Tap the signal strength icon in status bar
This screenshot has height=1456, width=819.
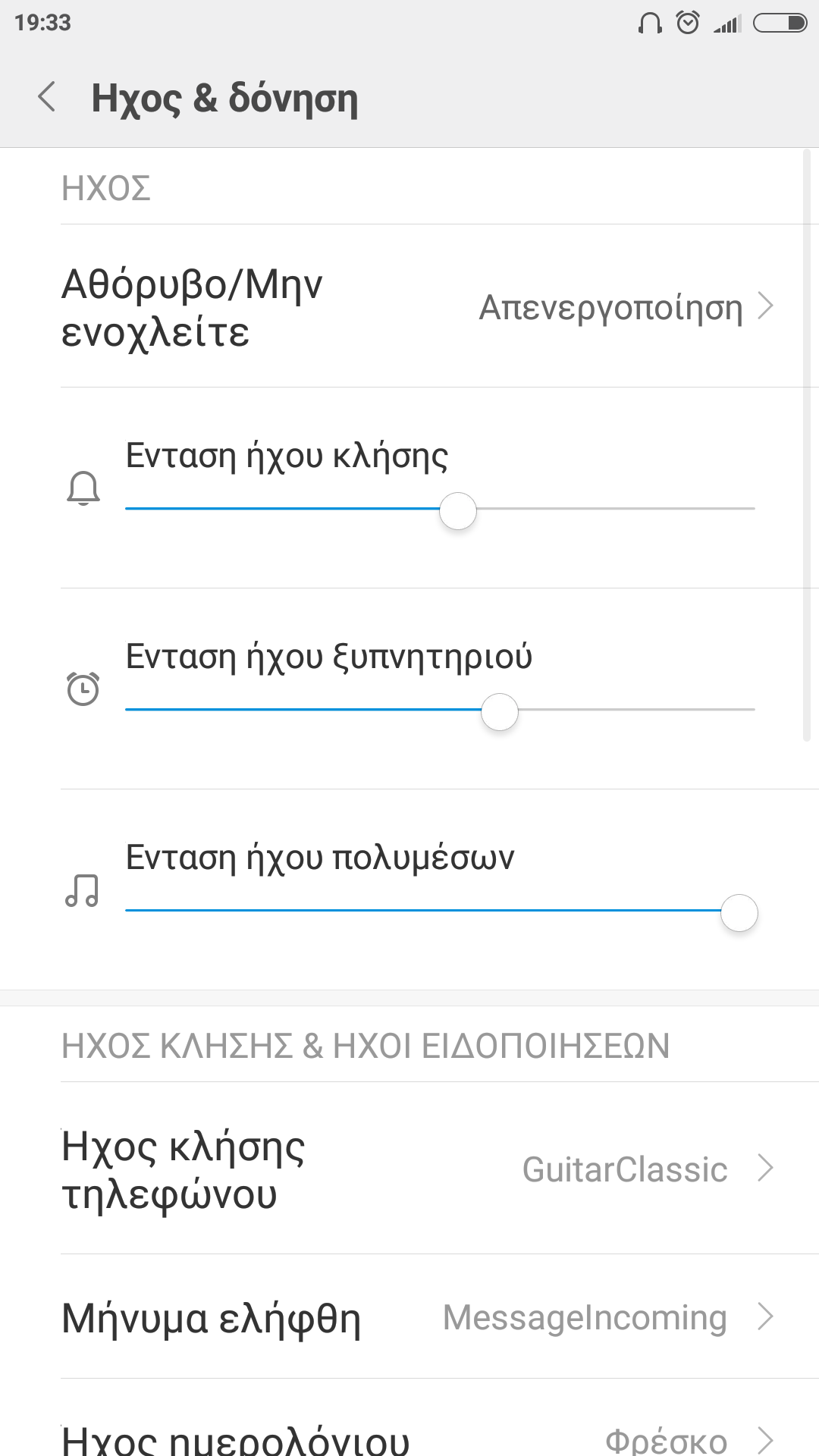(727, 24)
